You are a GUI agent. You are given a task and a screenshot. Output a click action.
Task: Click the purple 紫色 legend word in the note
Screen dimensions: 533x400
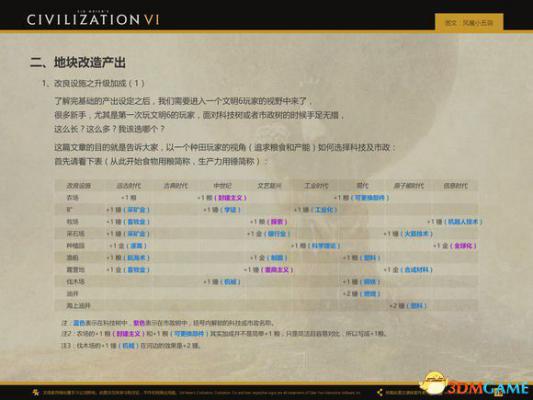coord(139,323)
